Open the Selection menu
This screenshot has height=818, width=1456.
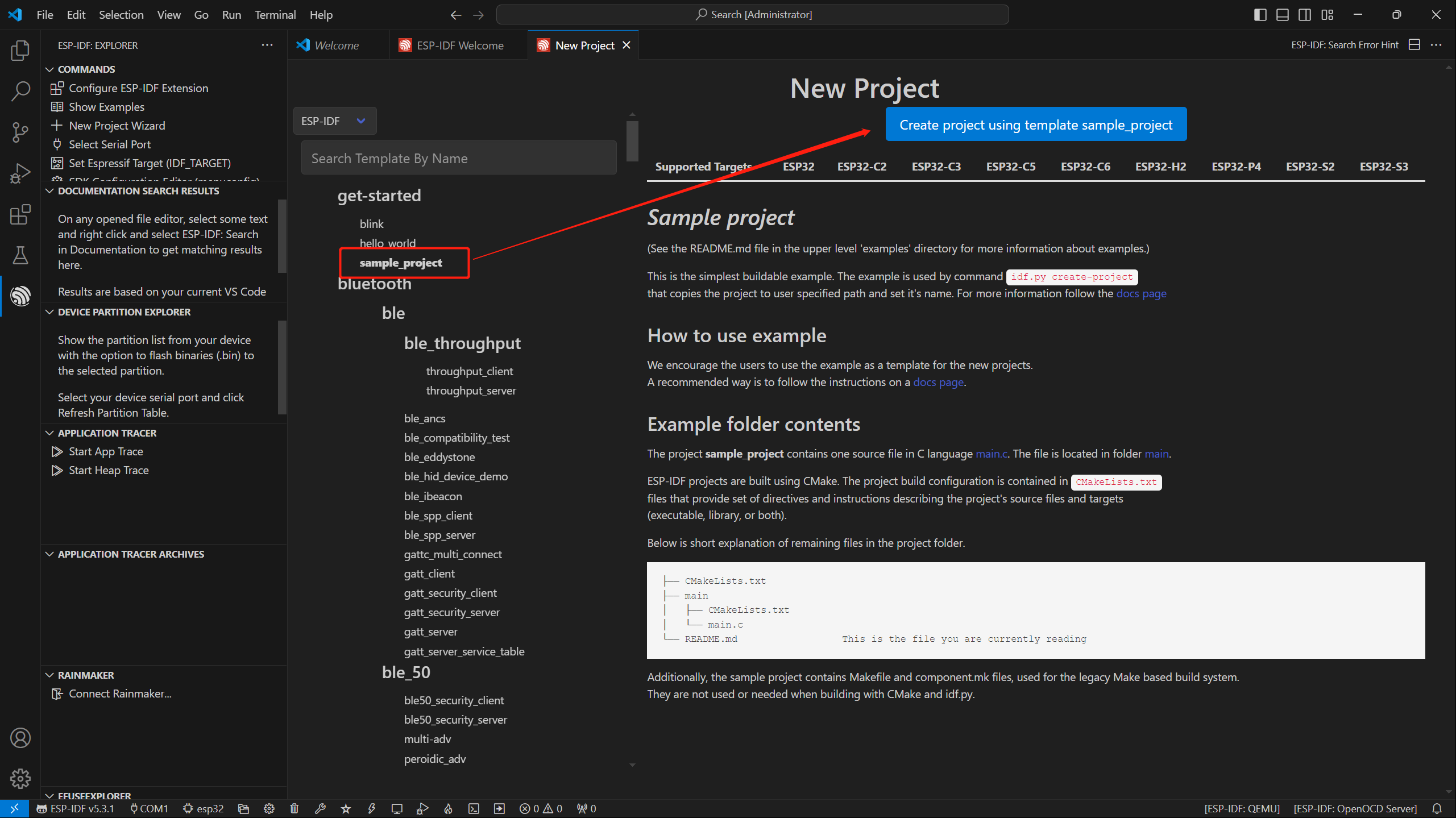(121, 15)
